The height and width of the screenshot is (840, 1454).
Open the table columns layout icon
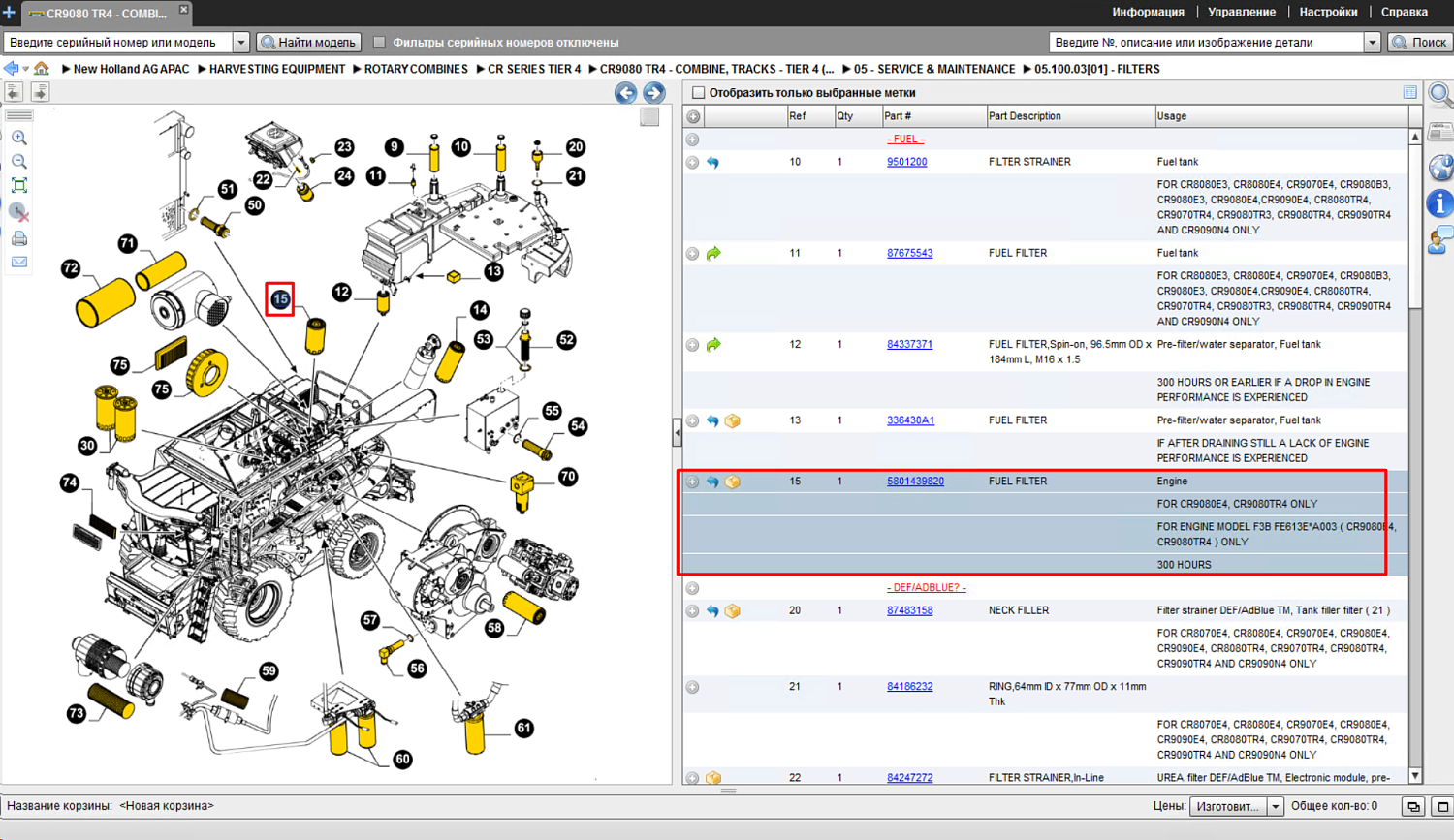coord(1409,92)
